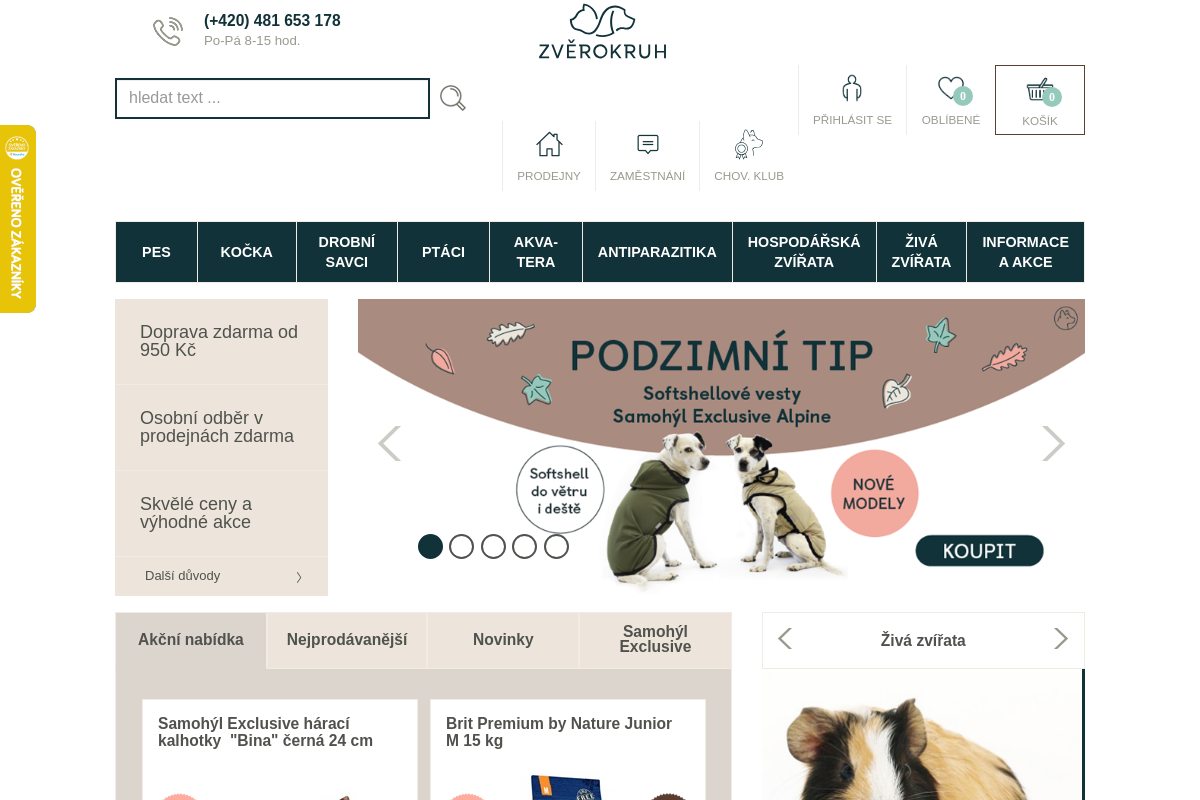1200x800 pixels.
Task: Click the Ověřeno zákazníky yellow side badge
Action: click(x=17, y=219)
